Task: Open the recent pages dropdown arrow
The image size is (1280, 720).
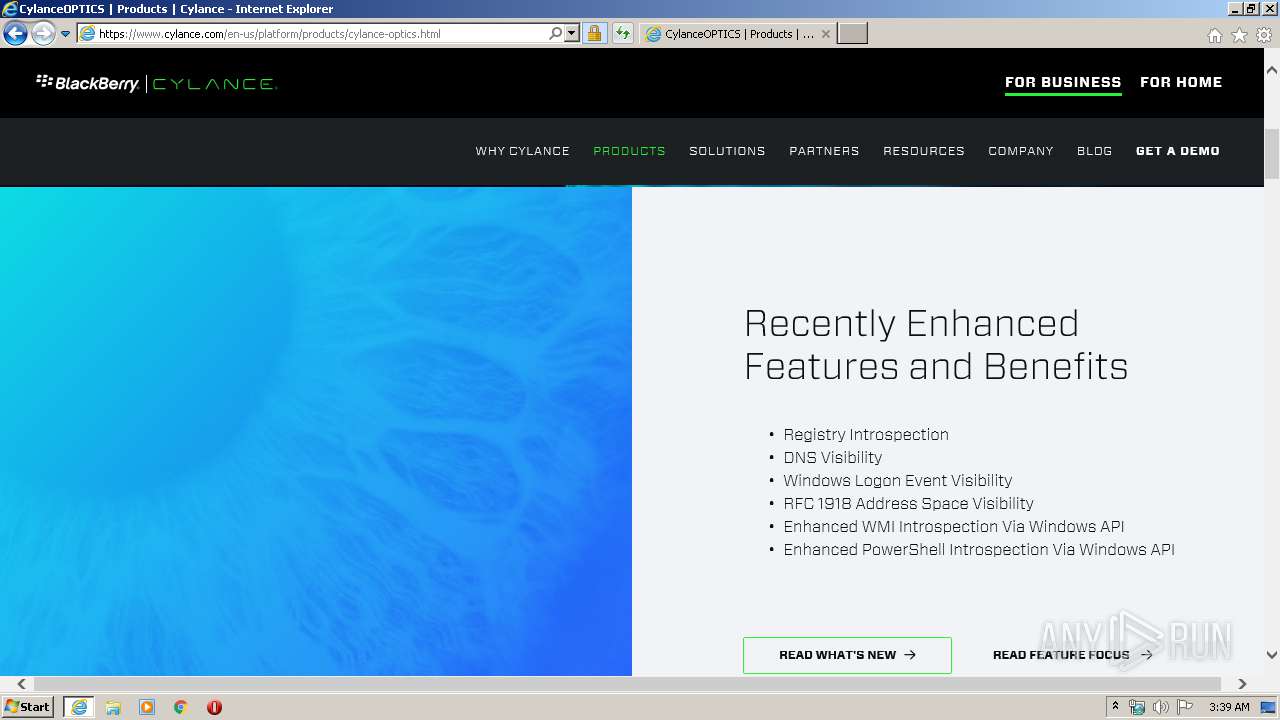Action: 66,34
